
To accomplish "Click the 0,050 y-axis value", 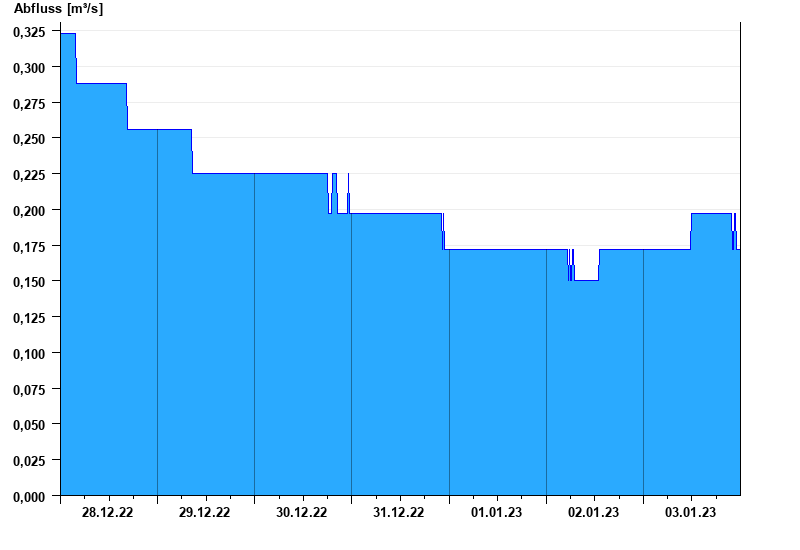I will (x=29, y=424).
